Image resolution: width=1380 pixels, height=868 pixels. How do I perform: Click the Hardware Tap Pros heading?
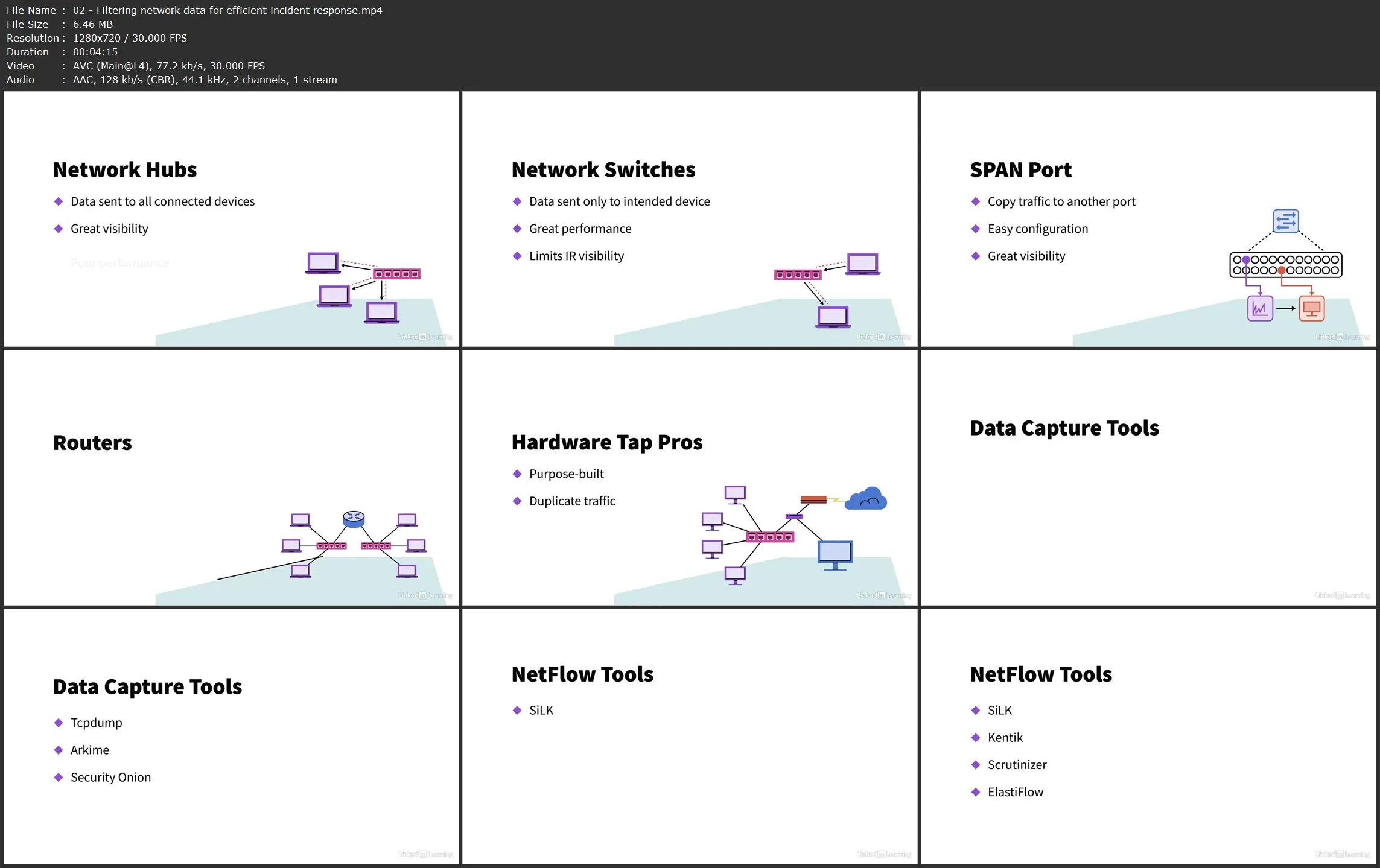coord(606,442)
